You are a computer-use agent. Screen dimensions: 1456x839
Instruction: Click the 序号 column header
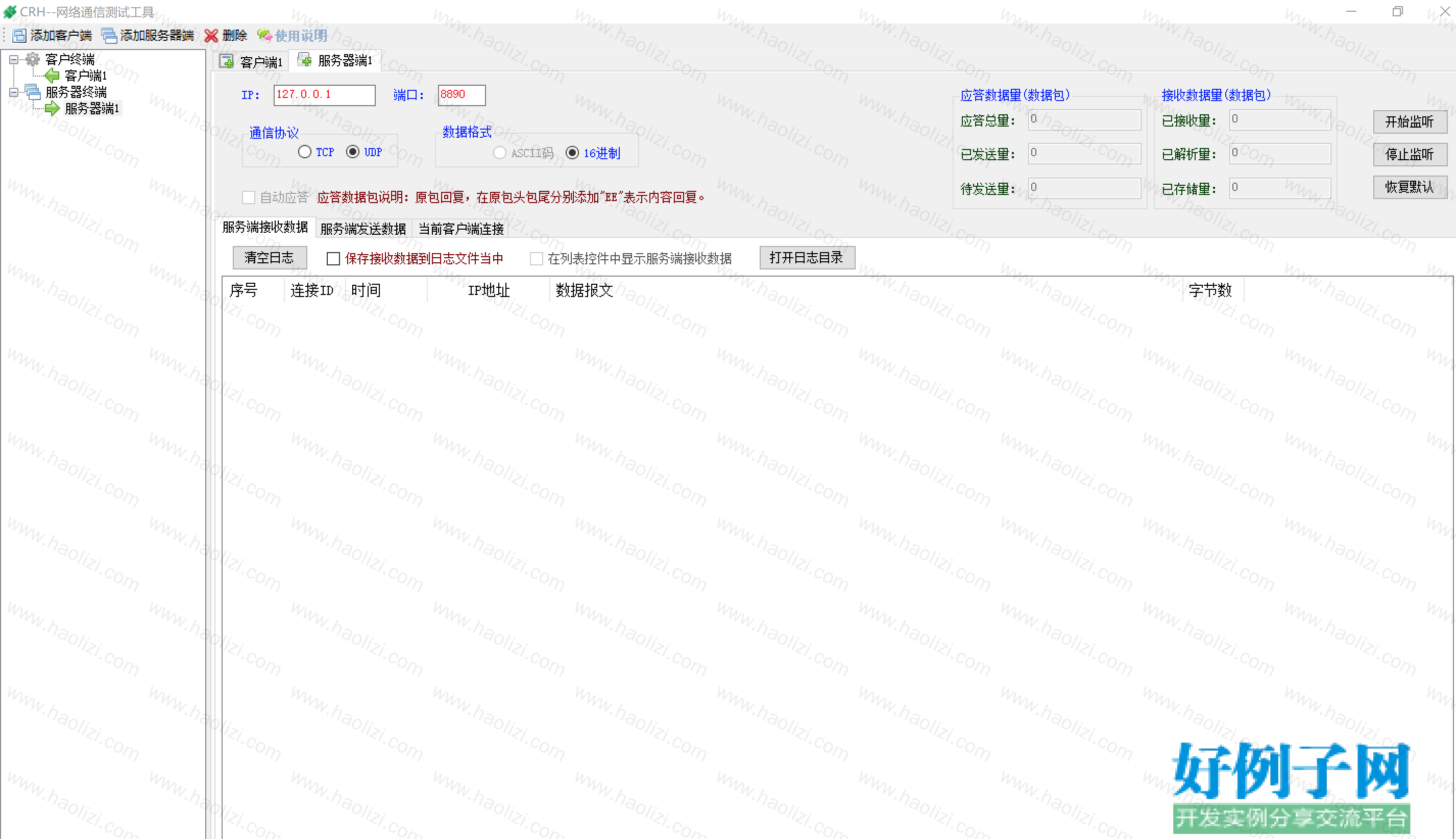click(x=254, y=290)
